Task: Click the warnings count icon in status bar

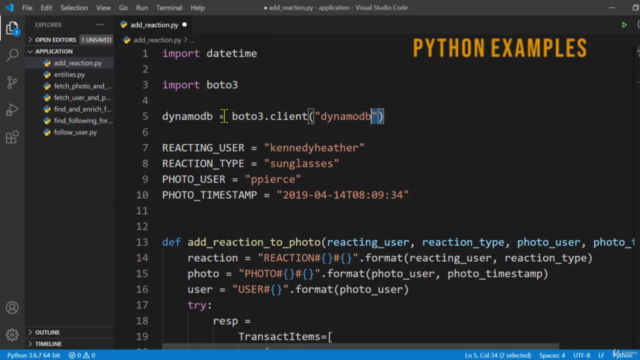Action: click(87, 355)
